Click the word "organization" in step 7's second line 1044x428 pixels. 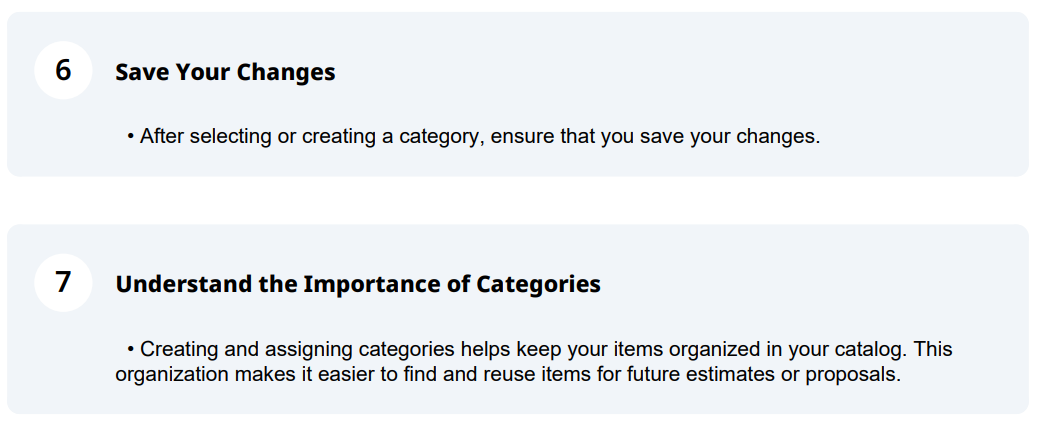(x=172, y=374)
